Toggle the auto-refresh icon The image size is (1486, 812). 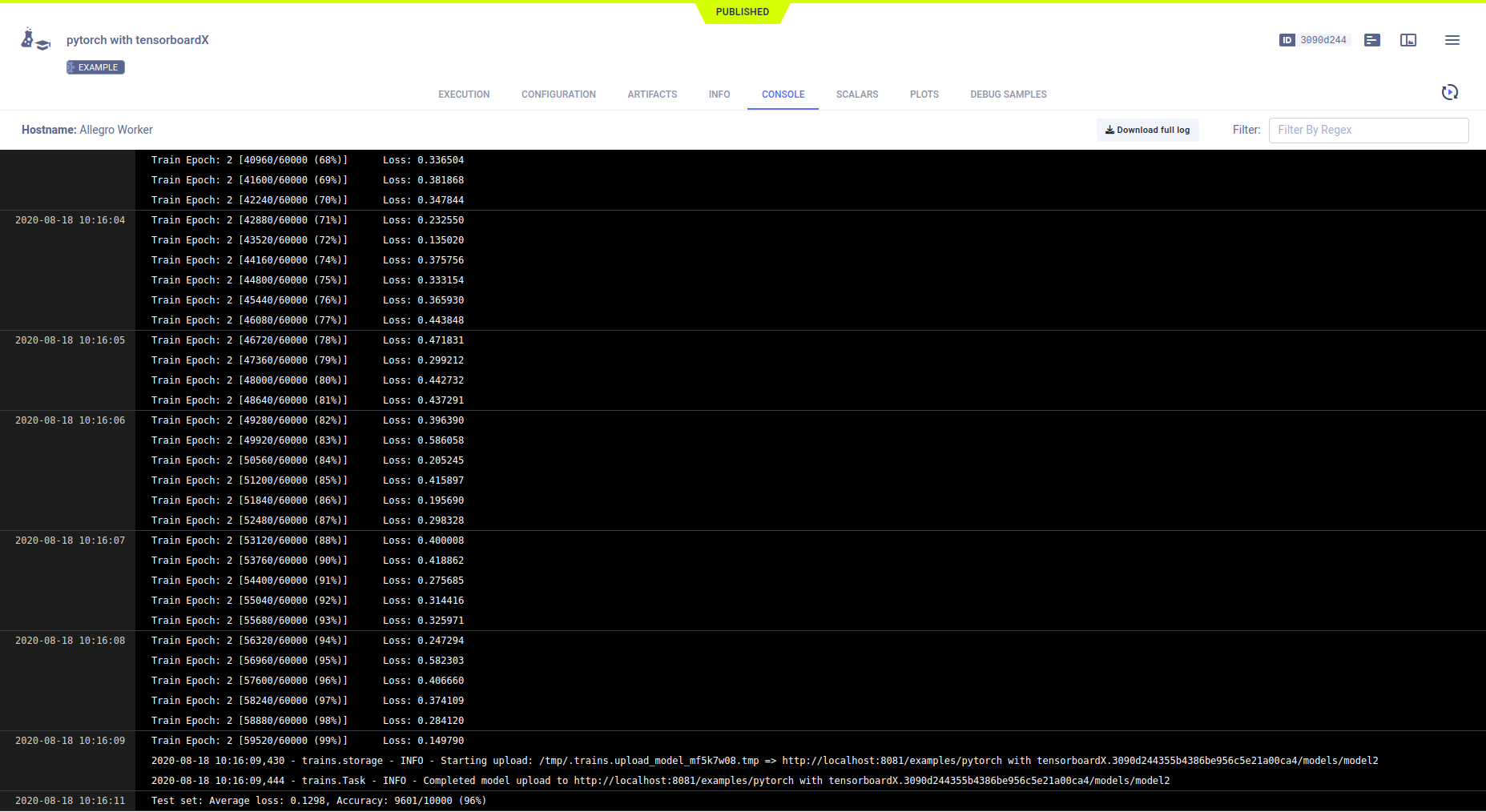1449,93
